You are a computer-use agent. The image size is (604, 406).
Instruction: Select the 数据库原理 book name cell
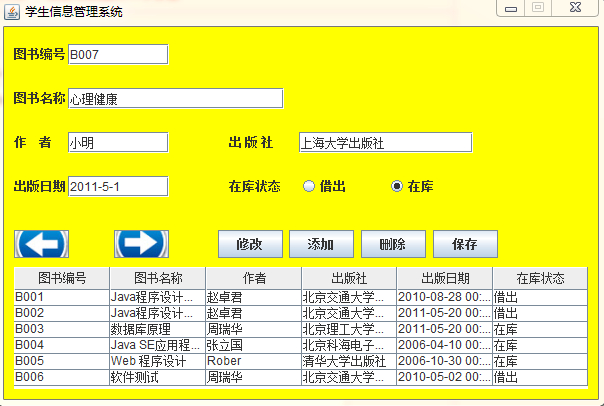click(x=158, y=329)
